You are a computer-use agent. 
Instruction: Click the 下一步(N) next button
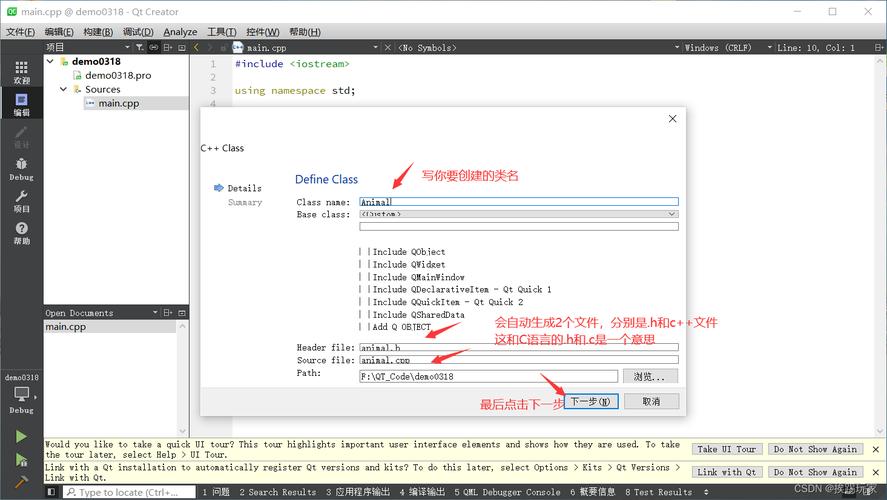[x=591, y=401]
